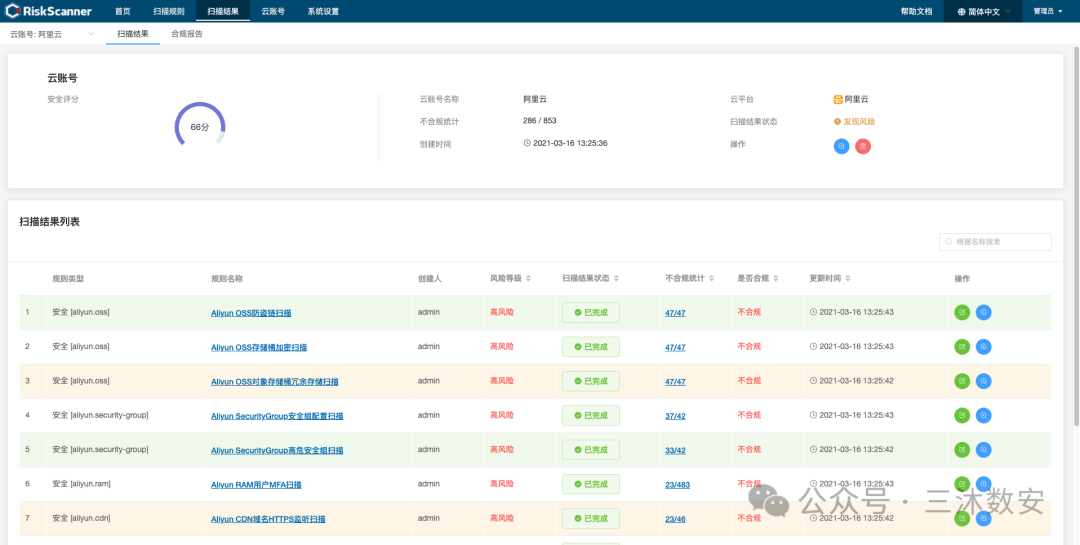The image size is (1080, 545).
Task: Select the 扫描结果 sub-tab
Action: [x=133, y=34]
